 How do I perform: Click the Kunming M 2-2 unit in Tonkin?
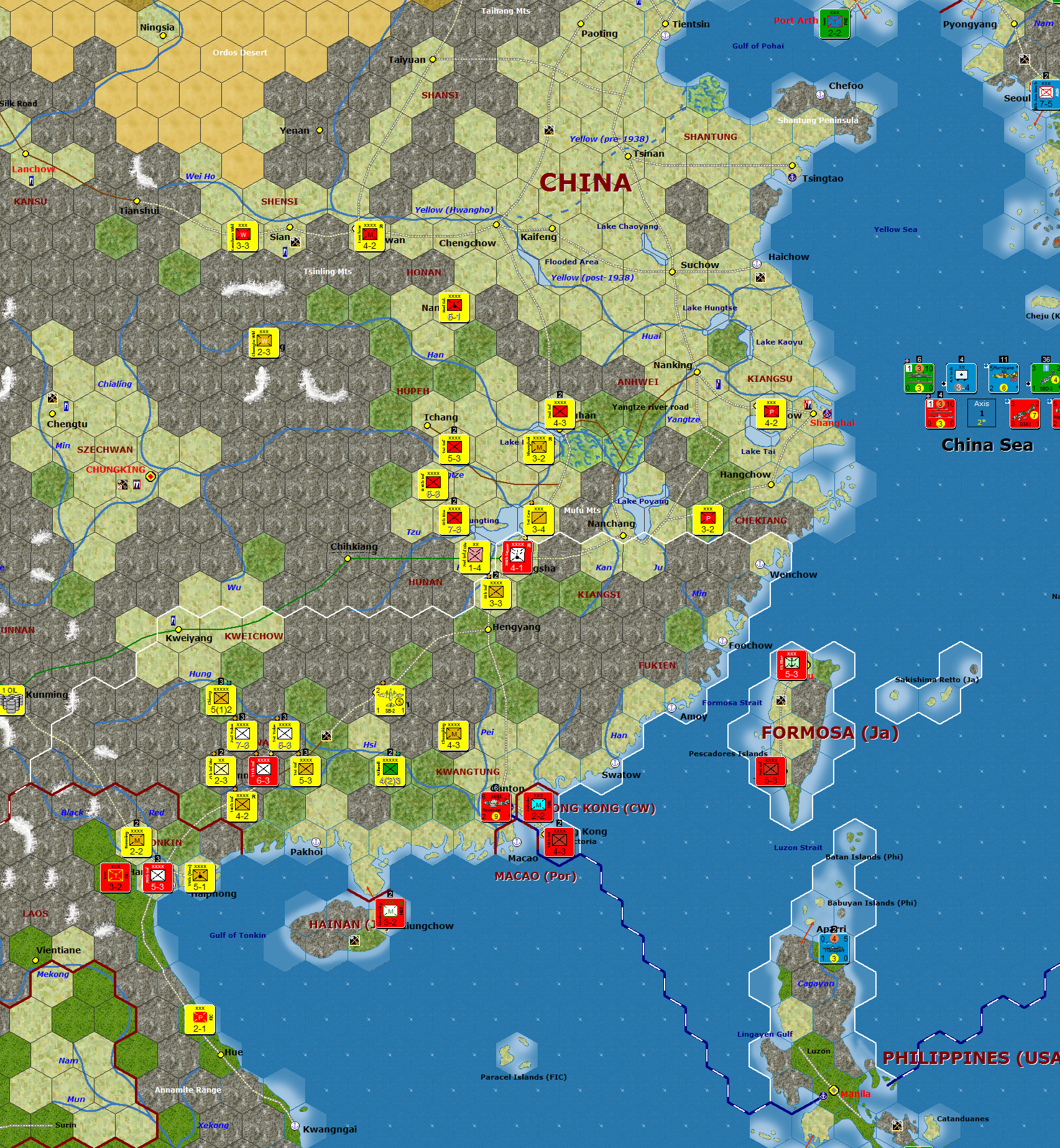pos(137,842)
